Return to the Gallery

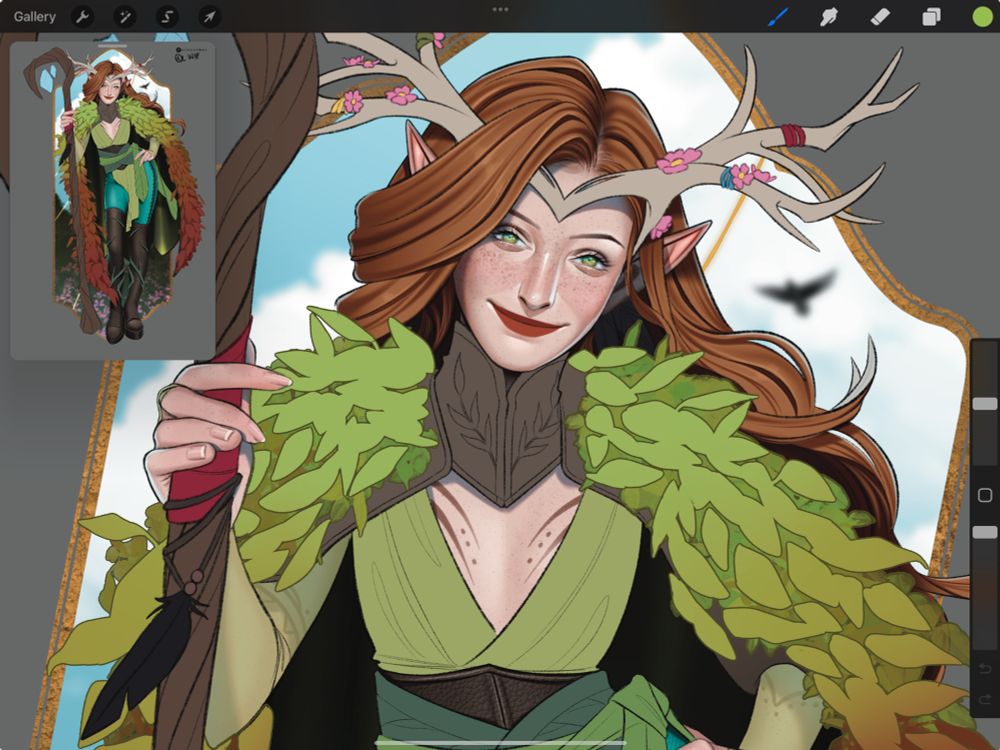(35, 17)
